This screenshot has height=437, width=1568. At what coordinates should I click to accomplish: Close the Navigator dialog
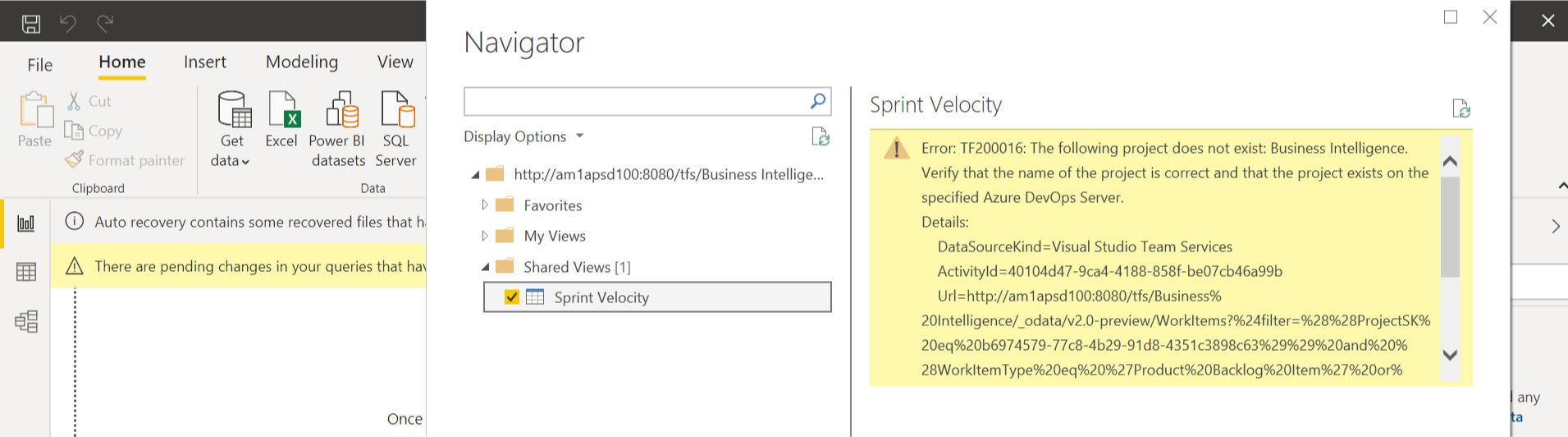(1490, 16)
